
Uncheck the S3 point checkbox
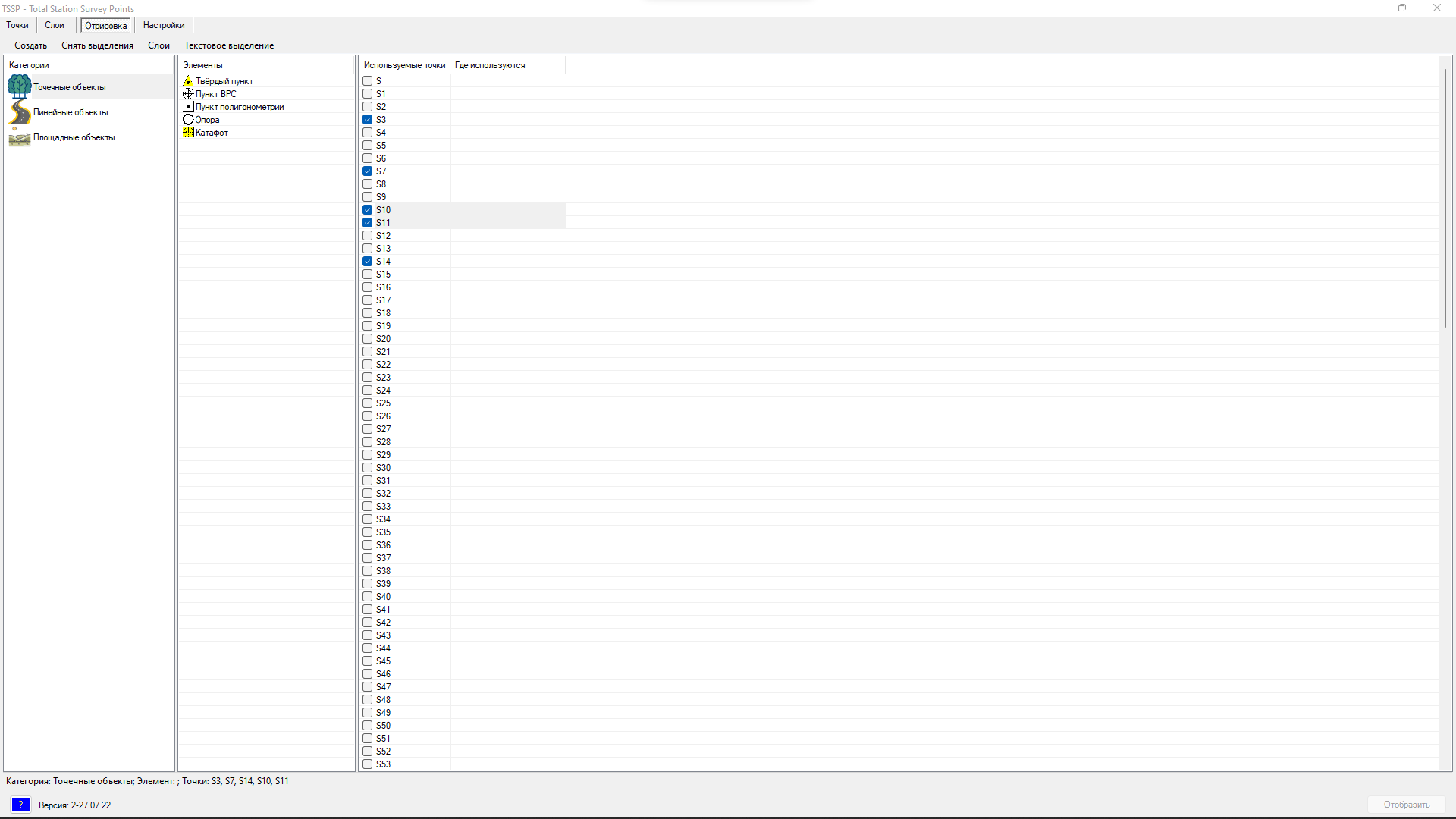(368, 120)
